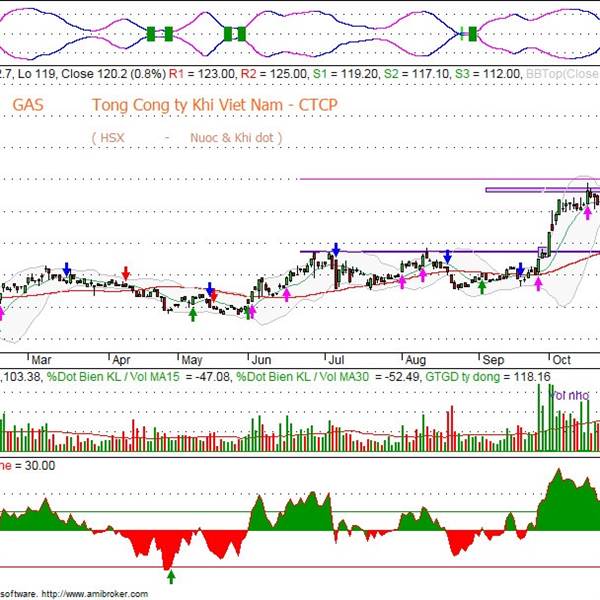Click the rightmost green squeeze marker in top pane

pyautogui.click(x=473, y=34)
